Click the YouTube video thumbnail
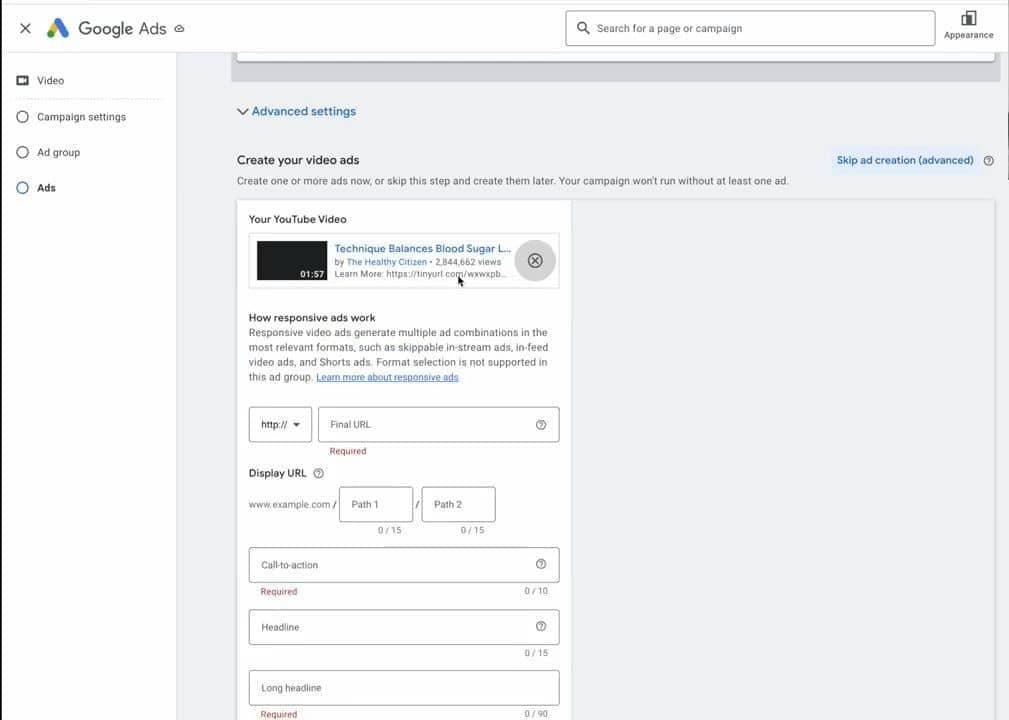Image resolution: width=1009 pixels, height=720 pixels. point(292,260)
